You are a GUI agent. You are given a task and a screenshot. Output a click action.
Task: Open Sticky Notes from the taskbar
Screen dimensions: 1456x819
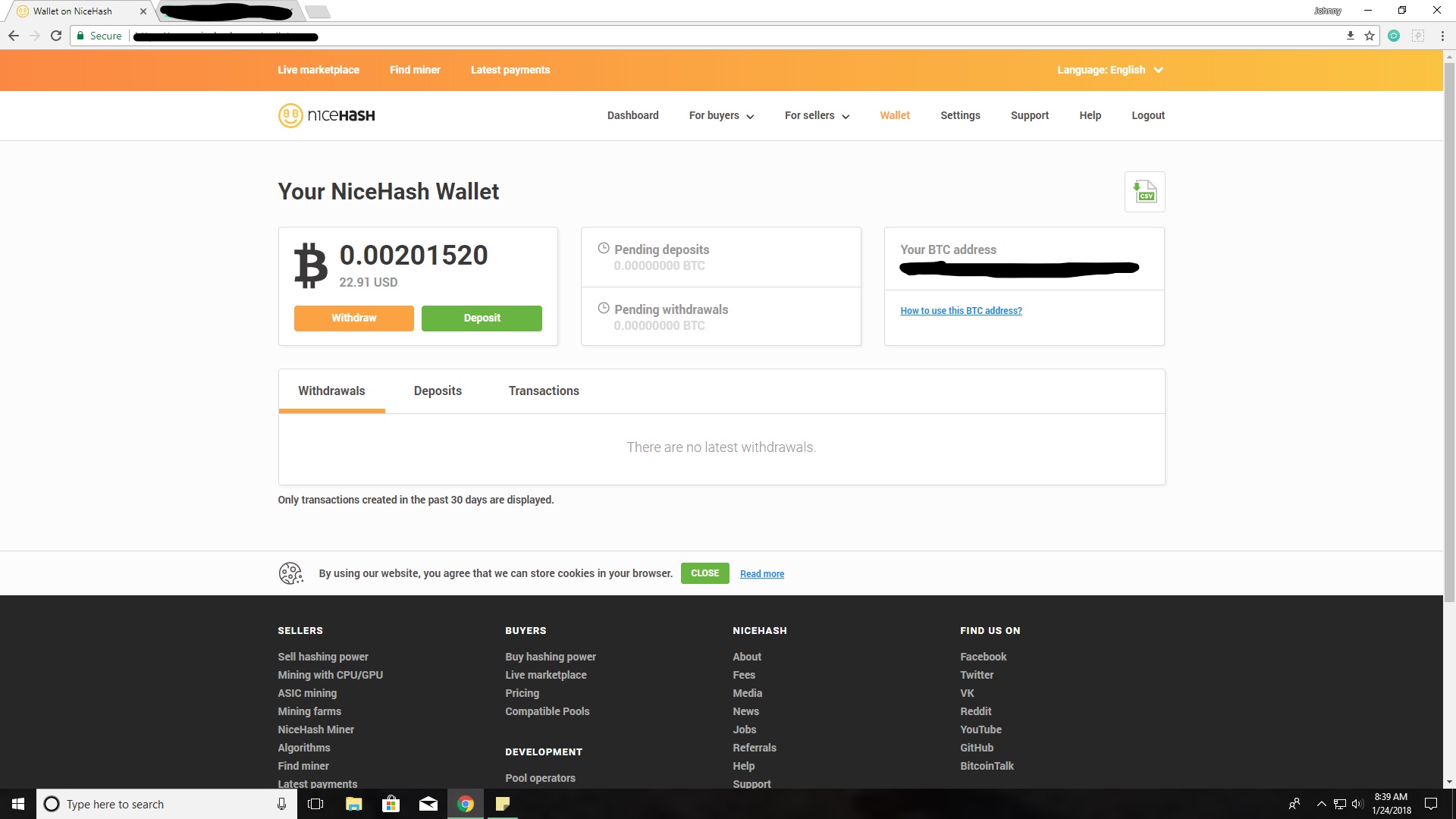click(503, 804)
